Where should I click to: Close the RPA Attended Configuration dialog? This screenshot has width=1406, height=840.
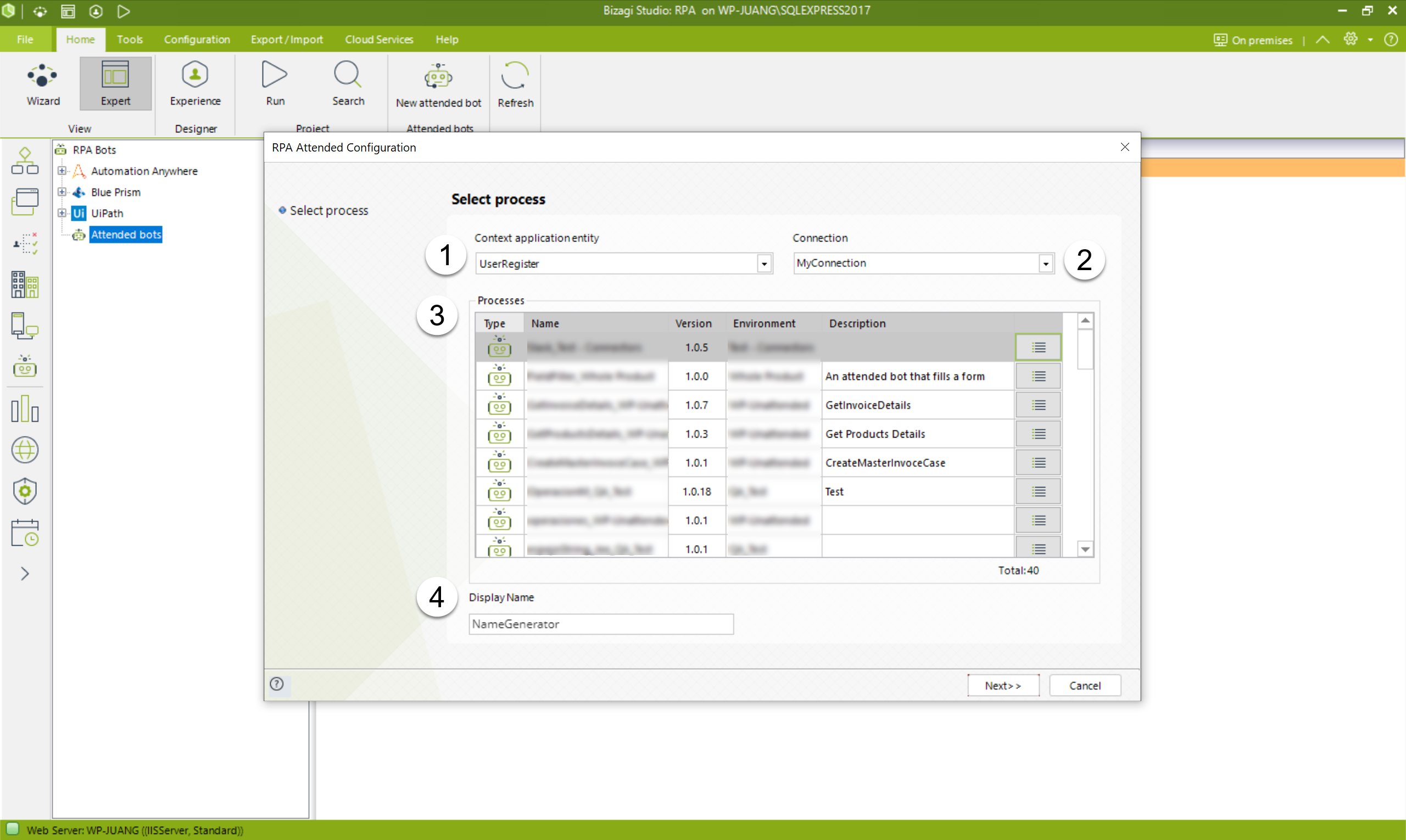point(1125,147)
